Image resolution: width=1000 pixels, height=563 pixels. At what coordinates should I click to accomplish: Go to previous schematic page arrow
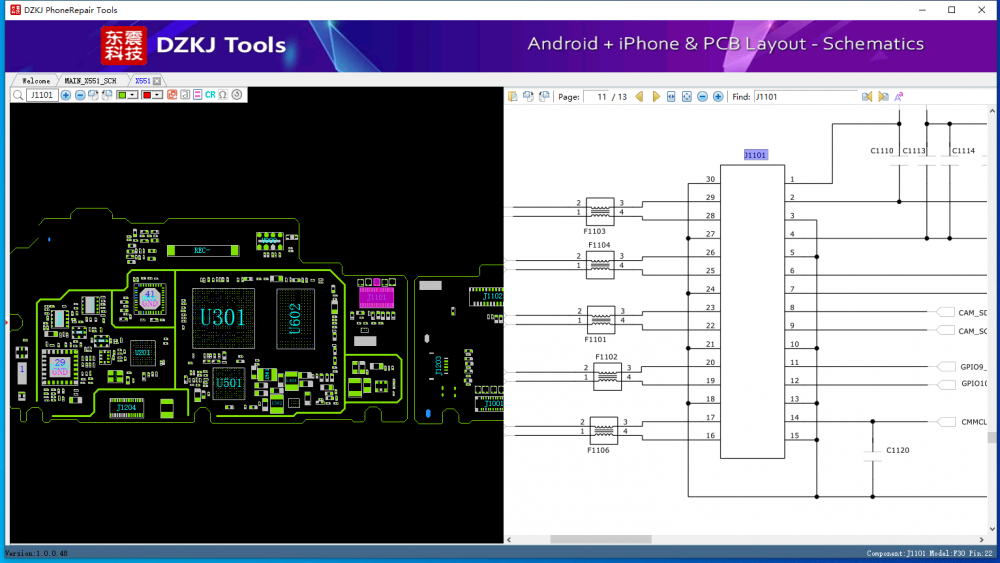coord(639,97)
